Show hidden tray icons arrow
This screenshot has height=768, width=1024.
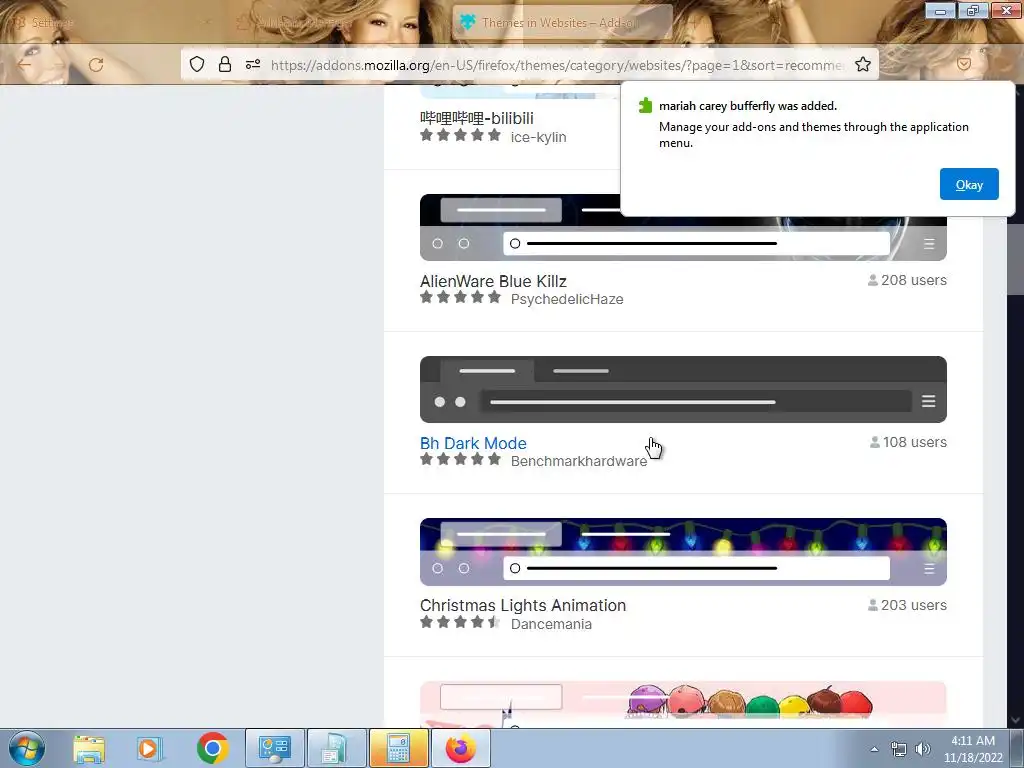click(x=874, y=749)
